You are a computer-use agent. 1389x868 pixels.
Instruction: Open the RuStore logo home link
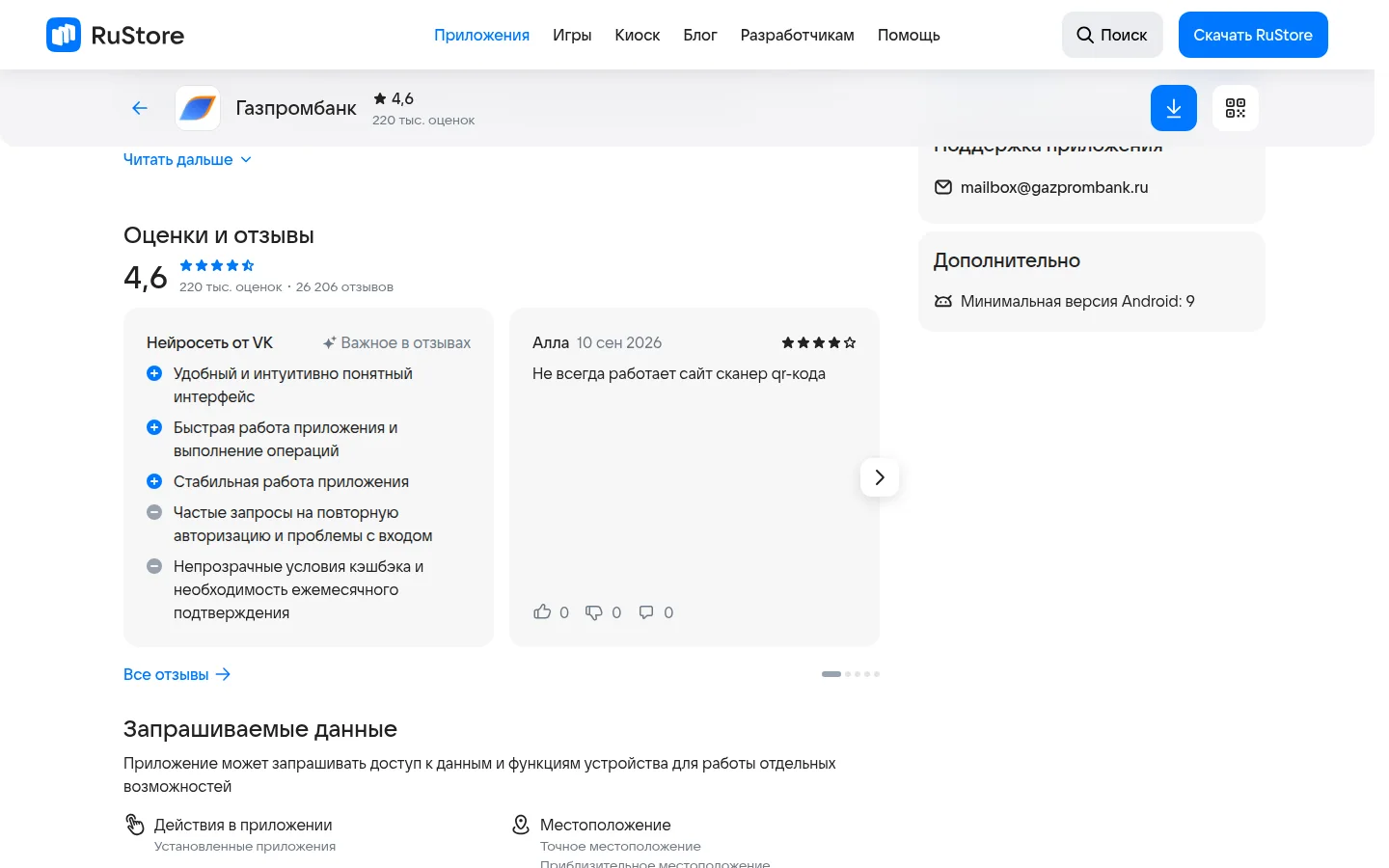(x=116, y=35)
